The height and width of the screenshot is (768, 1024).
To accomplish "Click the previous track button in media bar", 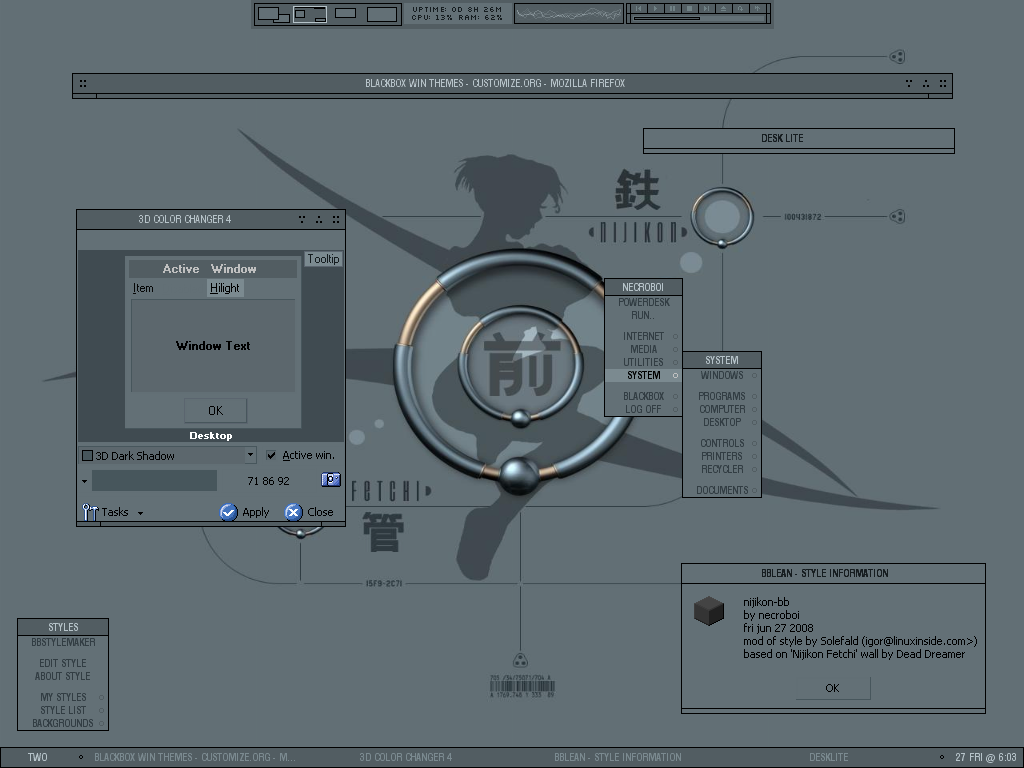I will (x=639, y=8).
